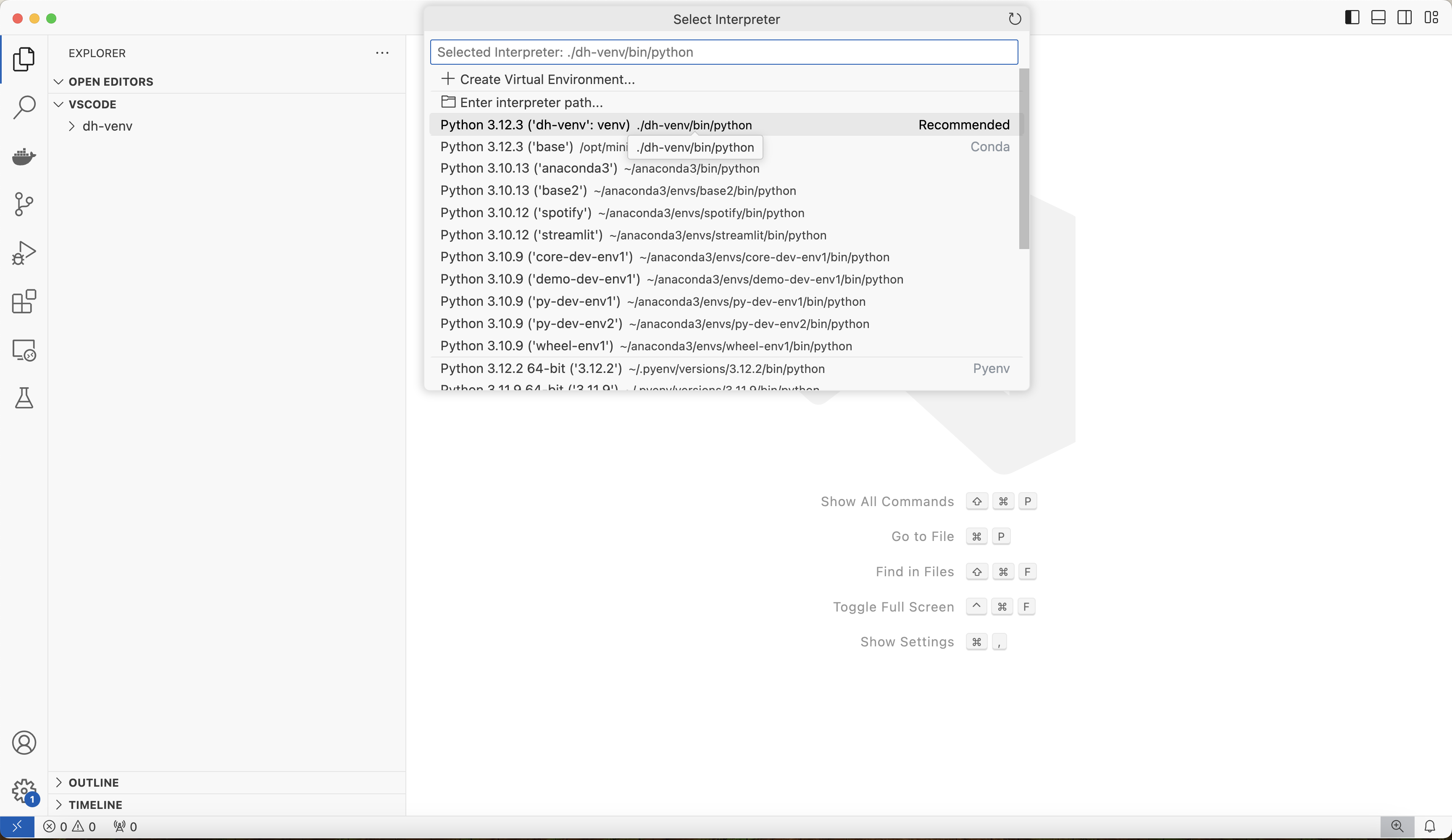Expand the OUTLINE section
This screenshot has width=1452, height=840.
tap(93, 782)
